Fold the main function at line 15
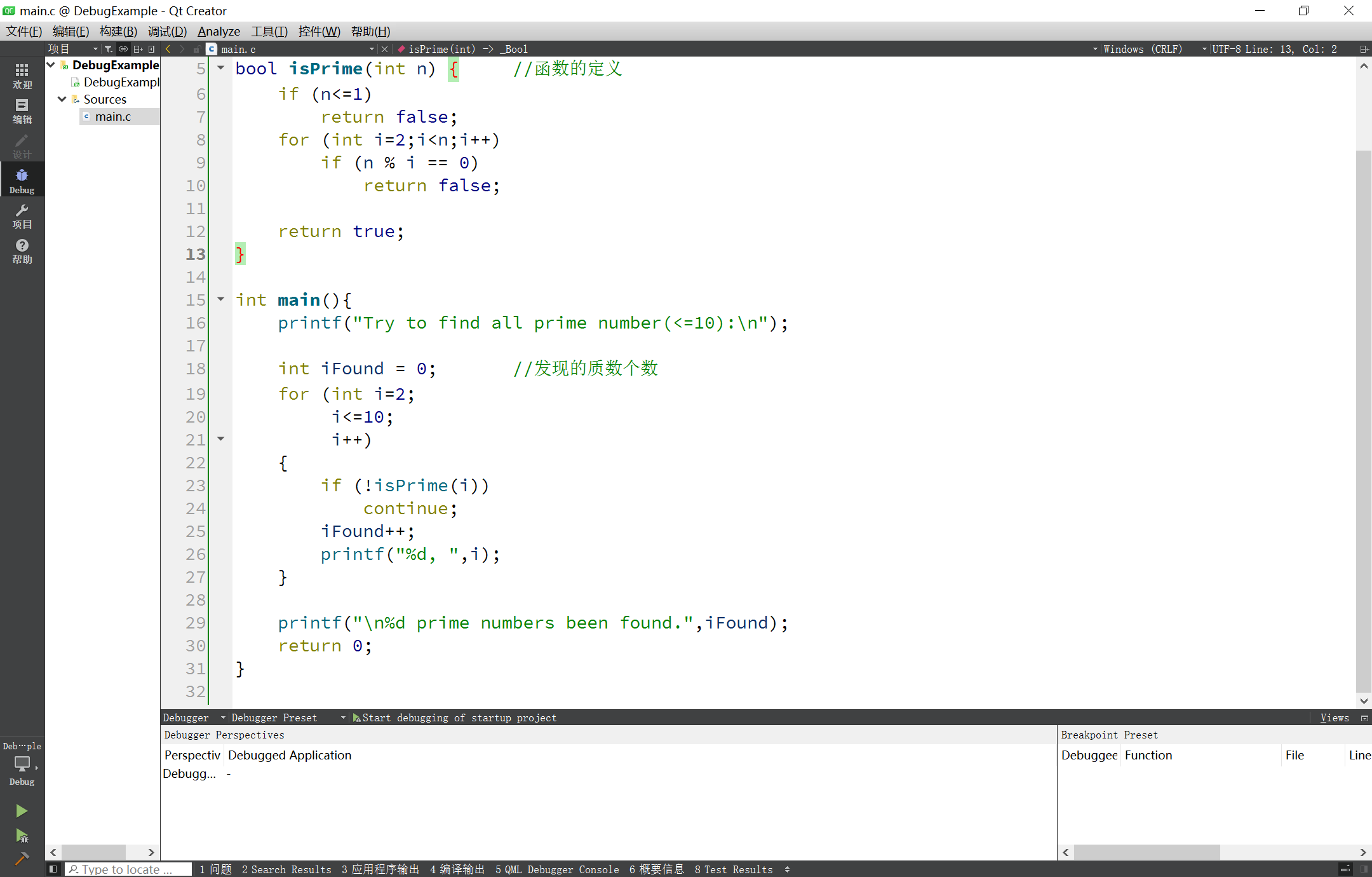1372x877 pixels. (x=220, y=299)
